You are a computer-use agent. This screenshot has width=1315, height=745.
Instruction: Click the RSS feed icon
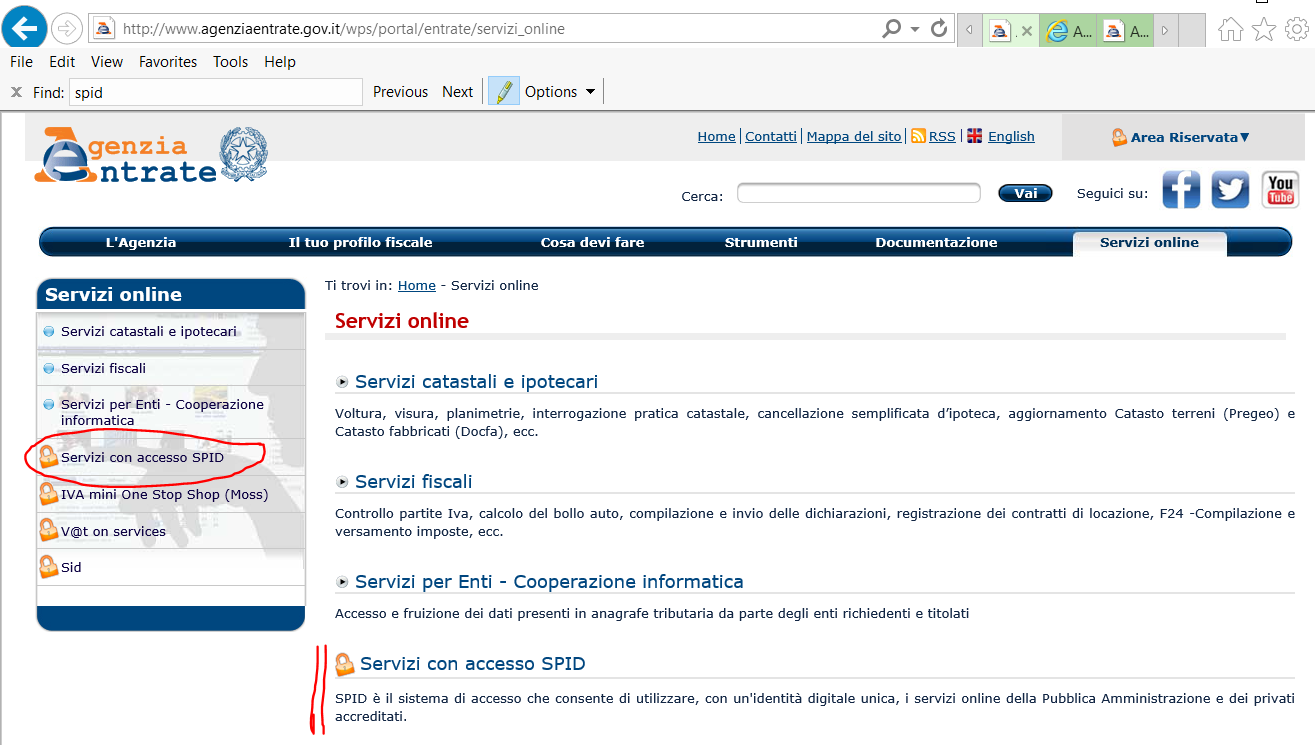click(x=918, y=137)
